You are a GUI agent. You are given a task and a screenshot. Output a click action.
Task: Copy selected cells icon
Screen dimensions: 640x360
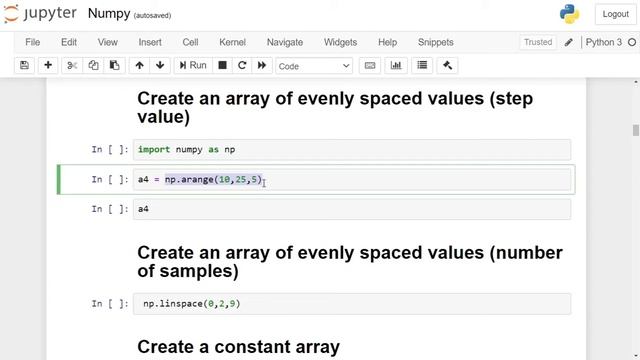(93, 65)
